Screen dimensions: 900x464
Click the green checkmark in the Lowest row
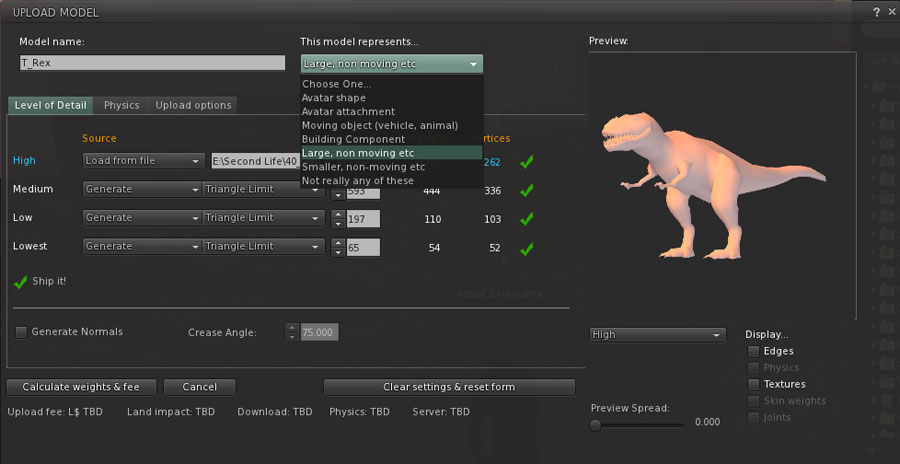[x=527, y=247]
